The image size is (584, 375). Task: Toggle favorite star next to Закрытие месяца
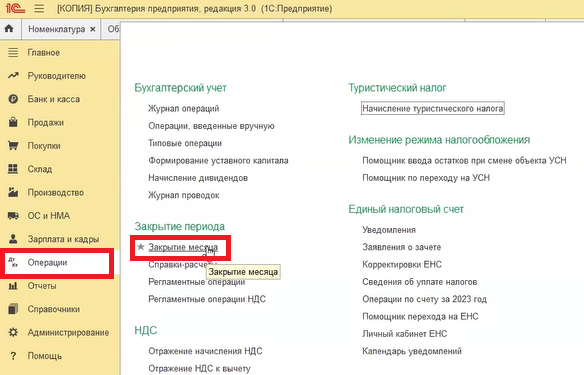click(141, 247)
